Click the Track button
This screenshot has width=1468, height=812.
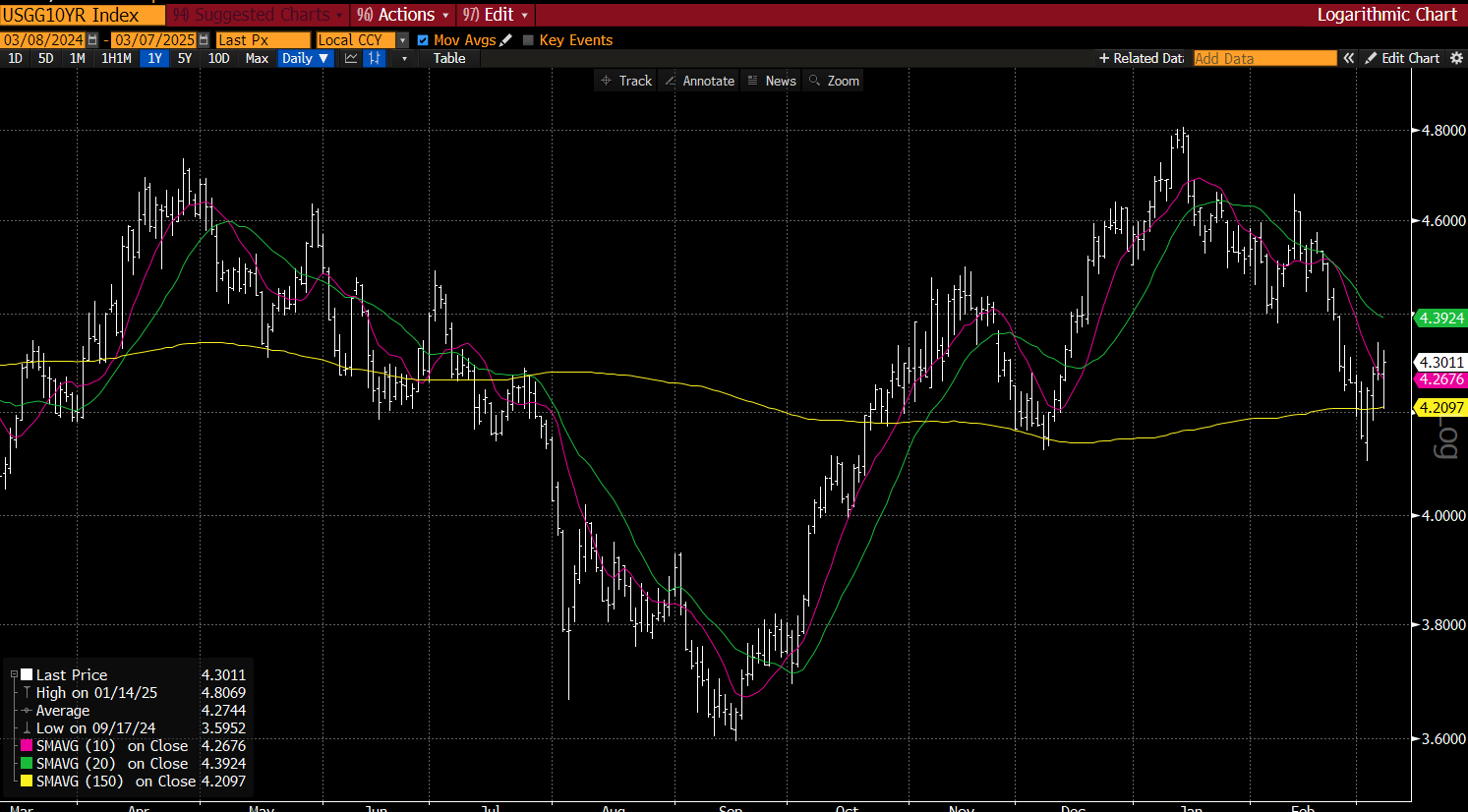pos(626,81)
